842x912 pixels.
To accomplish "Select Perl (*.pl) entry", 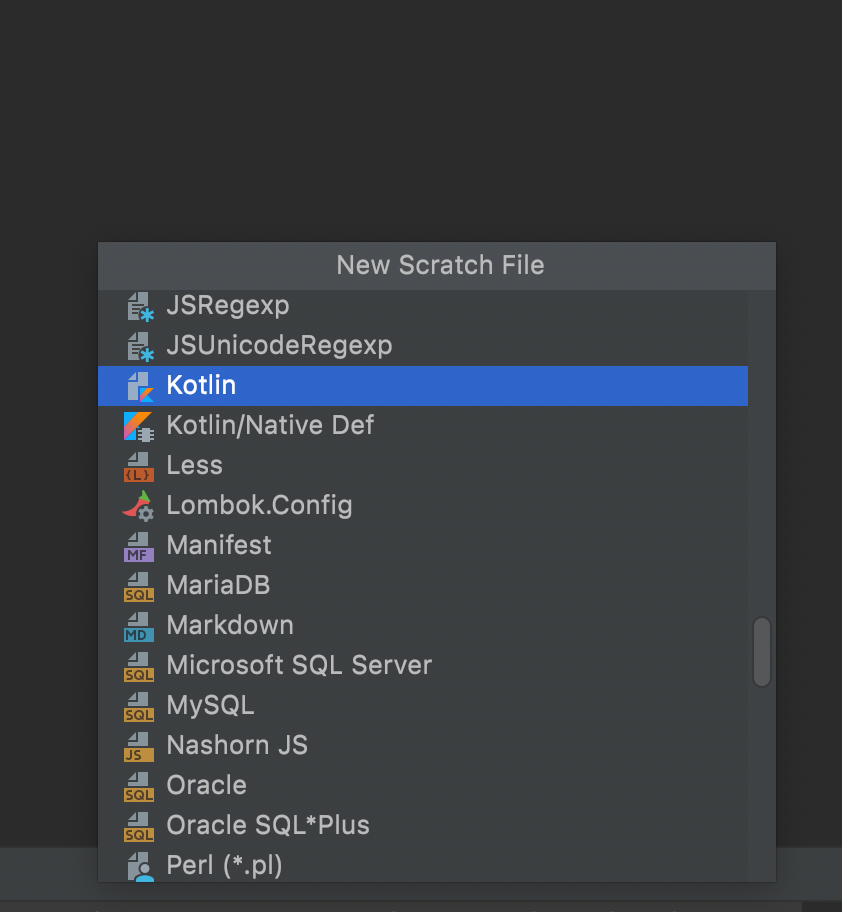I will click(423, 865).
